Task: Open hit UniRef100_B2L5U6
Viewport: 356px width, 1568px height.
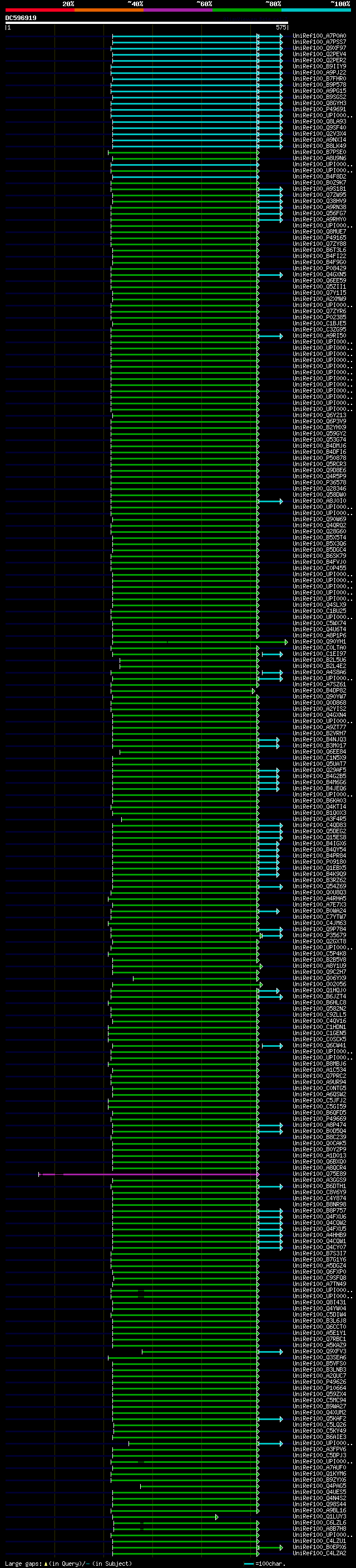Action: click(x=319, y=660)
